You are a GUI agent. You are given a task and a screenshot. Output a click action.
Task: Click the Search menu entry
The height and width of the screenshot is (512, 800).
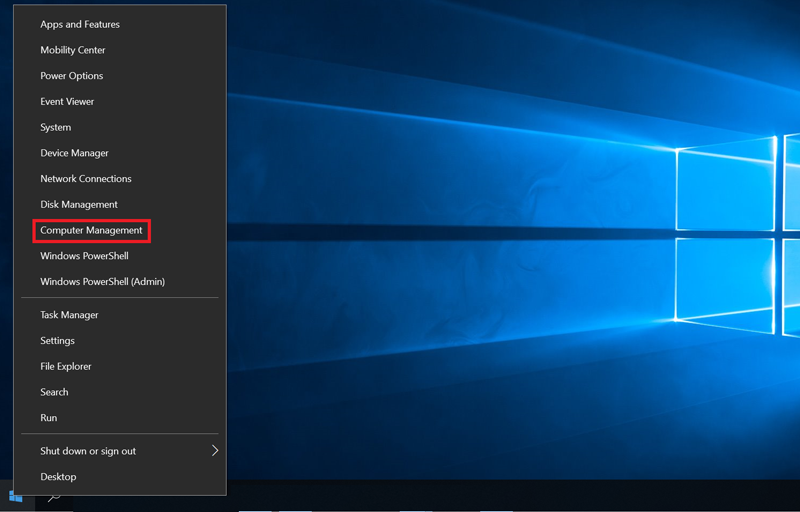[x=120, y=392]
